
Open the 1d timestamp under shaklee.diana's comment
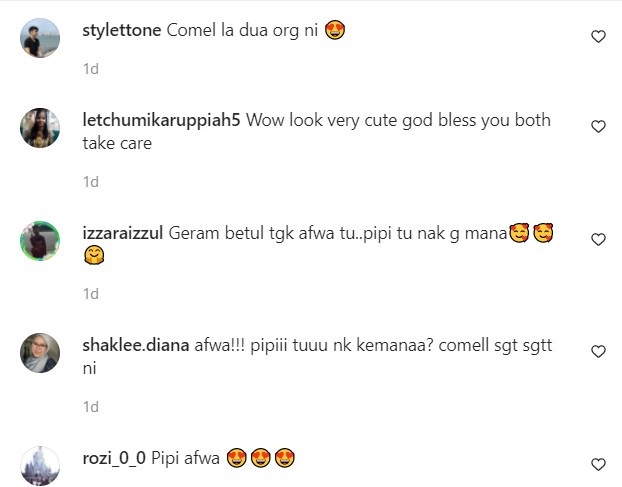click(91, 407)
